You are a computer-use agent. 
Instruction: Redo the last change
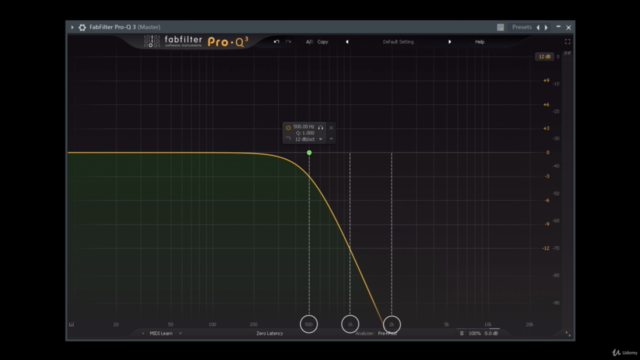pyautogui.click(x=289, y=42)
